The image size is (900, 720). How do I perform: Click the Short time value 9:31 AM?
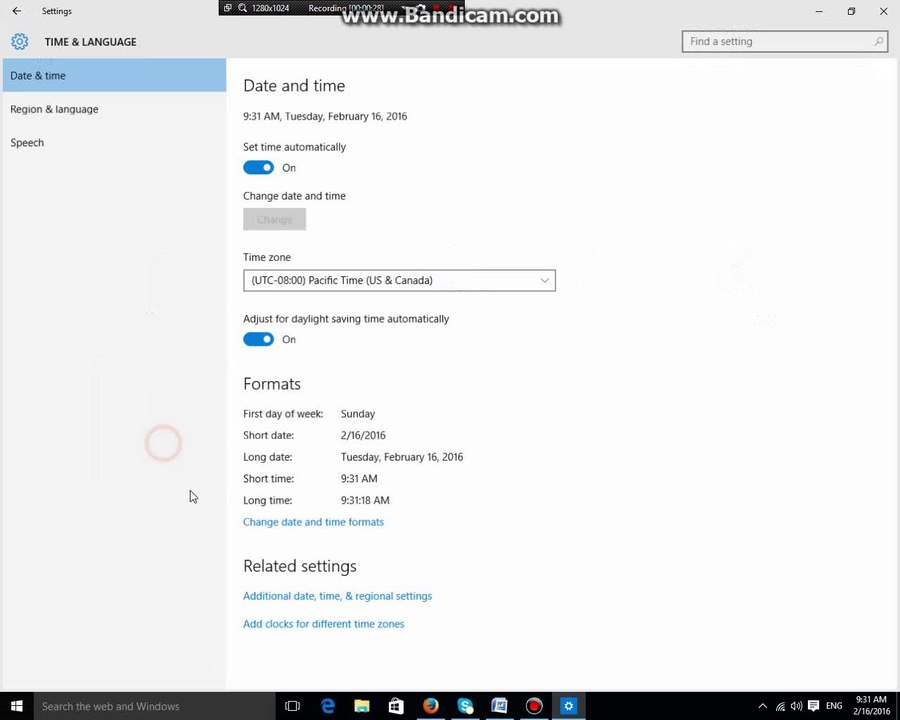click(359, 478)
